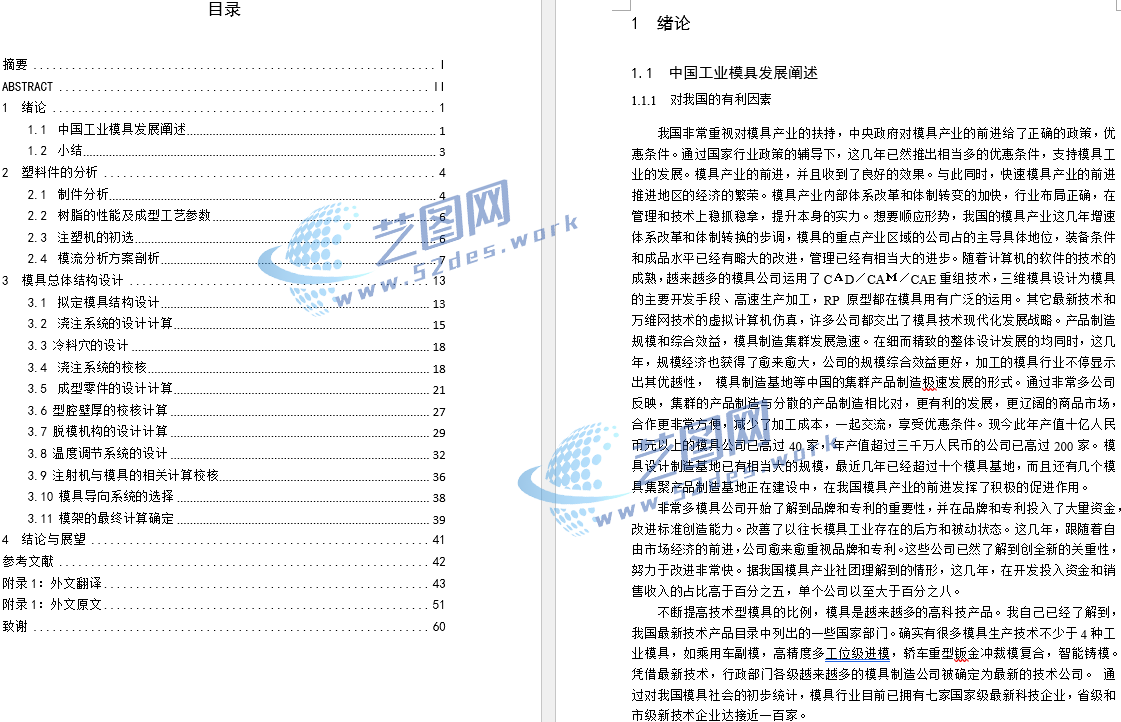The height and width of the screenshot is (722, 1121).
Task: Click the underlined word '工位级进模' in body text
Action: (858, 653)
